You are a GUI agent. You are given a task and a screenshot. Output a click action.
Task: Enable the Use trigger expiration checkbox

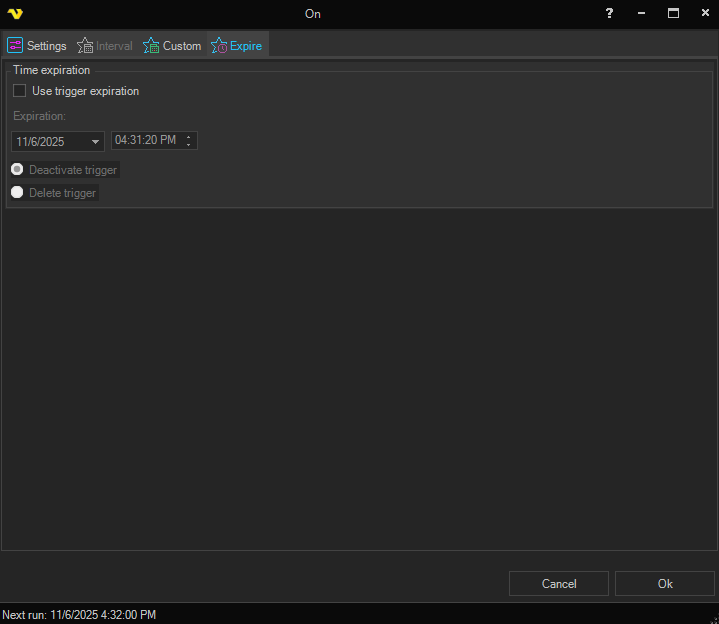[20, 91]
